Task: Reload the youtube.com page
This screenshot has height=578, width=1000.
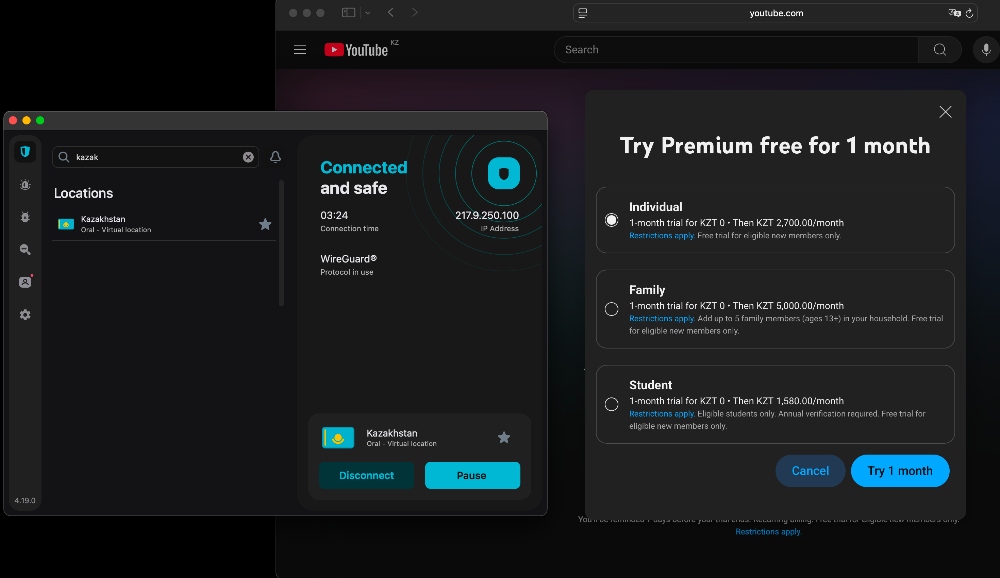Action: (969, 13)
